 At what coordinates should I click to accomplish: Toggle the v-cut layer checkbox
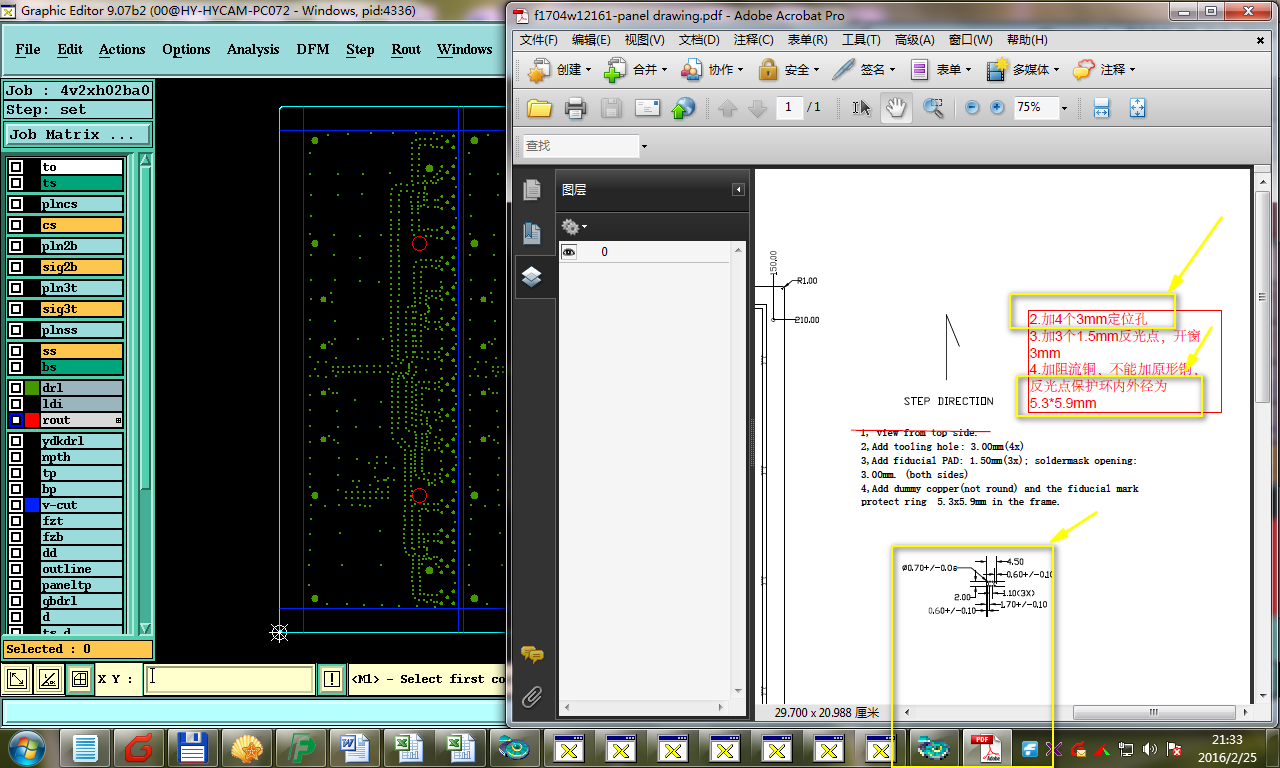pos(16,505)
